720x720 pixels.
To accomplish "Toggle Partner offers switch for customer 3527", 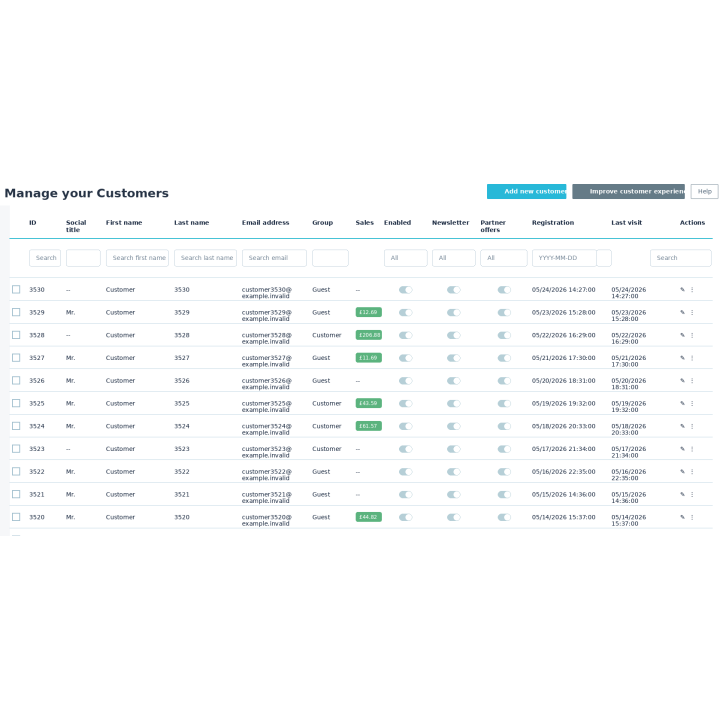I will pyautogui.click(x=504, y=358).
